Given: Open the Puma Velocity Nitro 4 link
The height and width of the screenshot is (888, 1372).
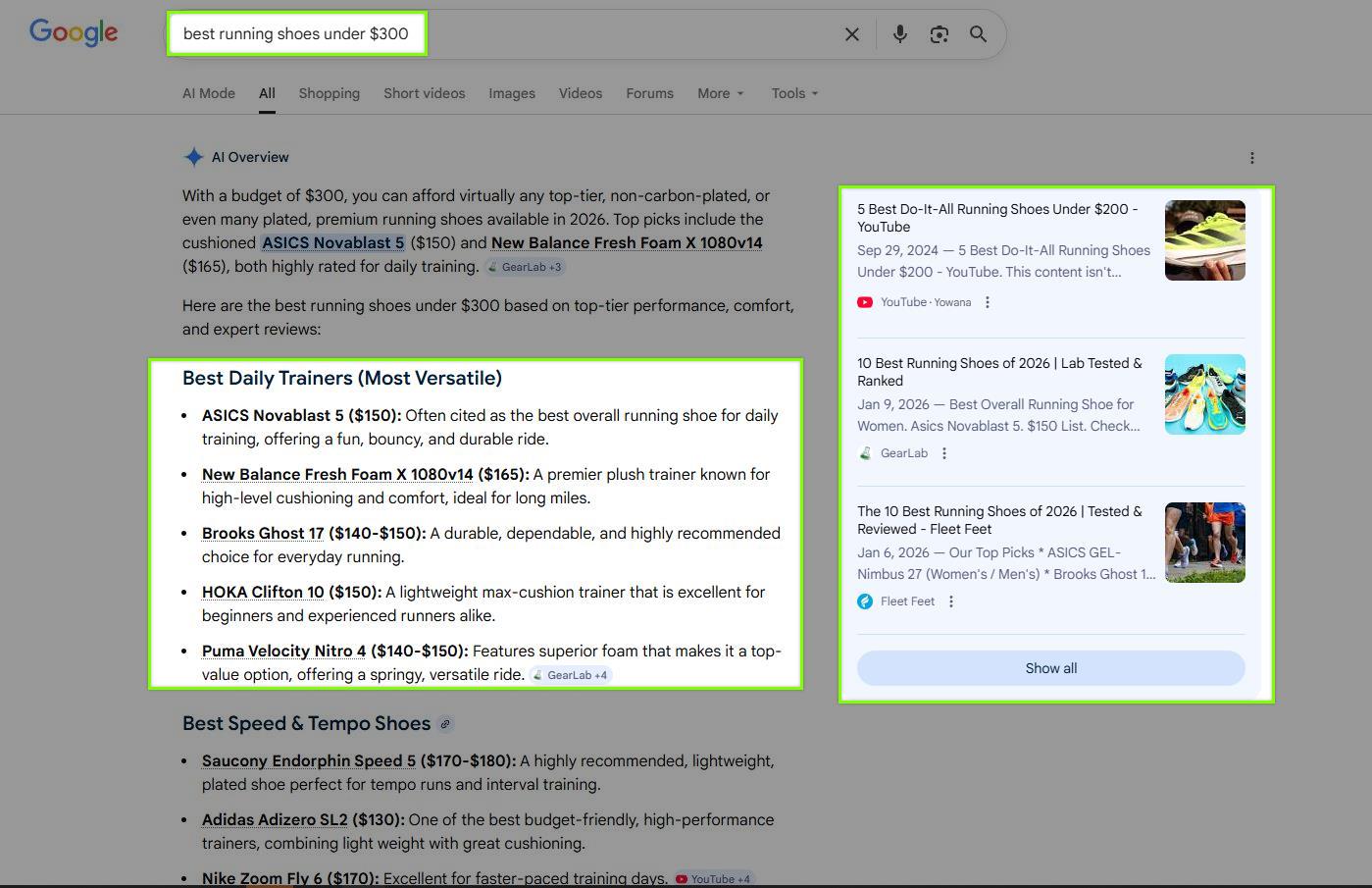Looking at the screenshot, I should (284, 651).
